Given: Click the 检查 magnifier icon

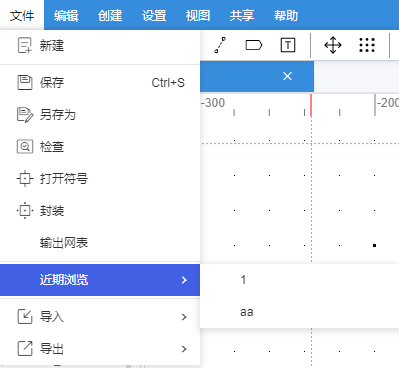Looking at the screenshot, I should 25,147.
